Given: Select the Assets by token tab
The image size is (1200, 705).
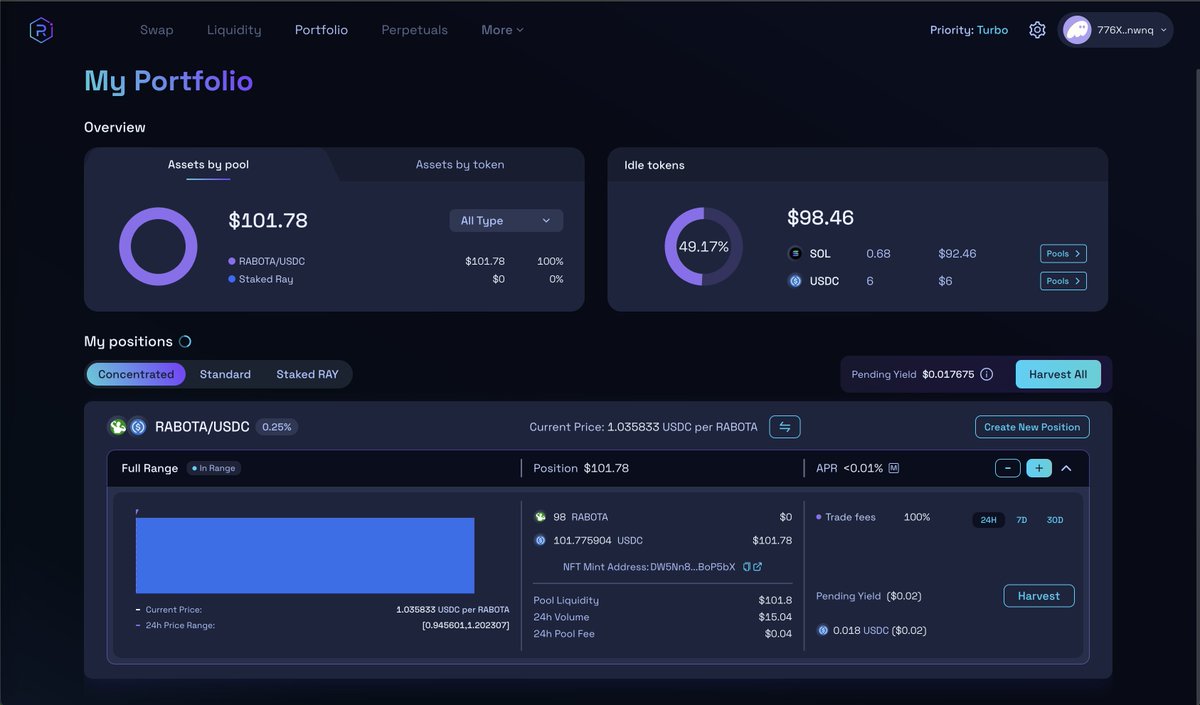Looking at the screenshot, I should 460,165.
